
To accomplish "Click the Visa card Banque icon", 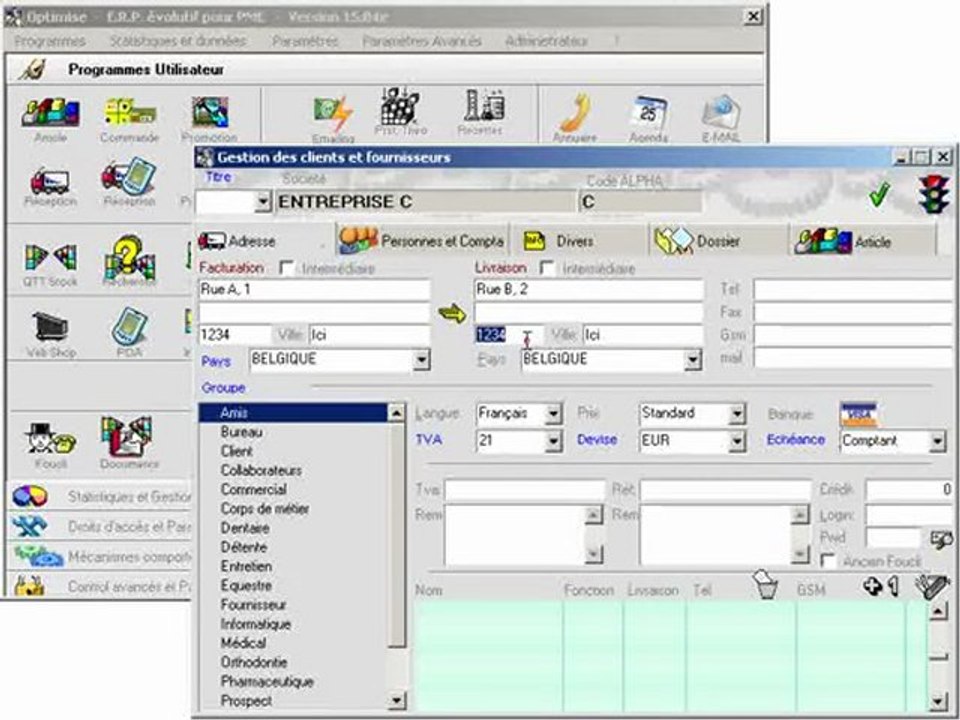I will [x=858, y=414].
